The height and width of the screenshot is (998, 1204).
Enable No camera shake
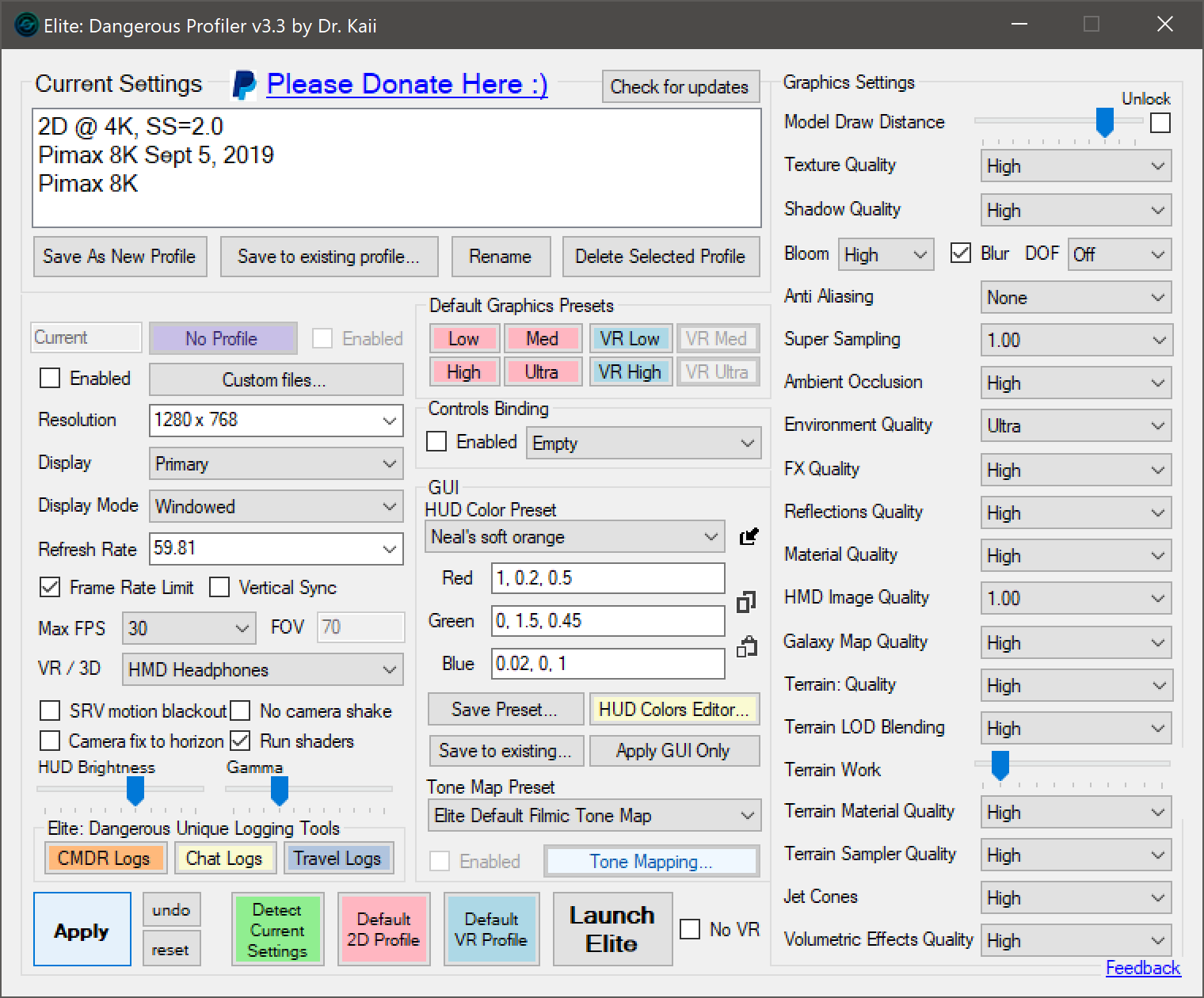click(240, 710)
